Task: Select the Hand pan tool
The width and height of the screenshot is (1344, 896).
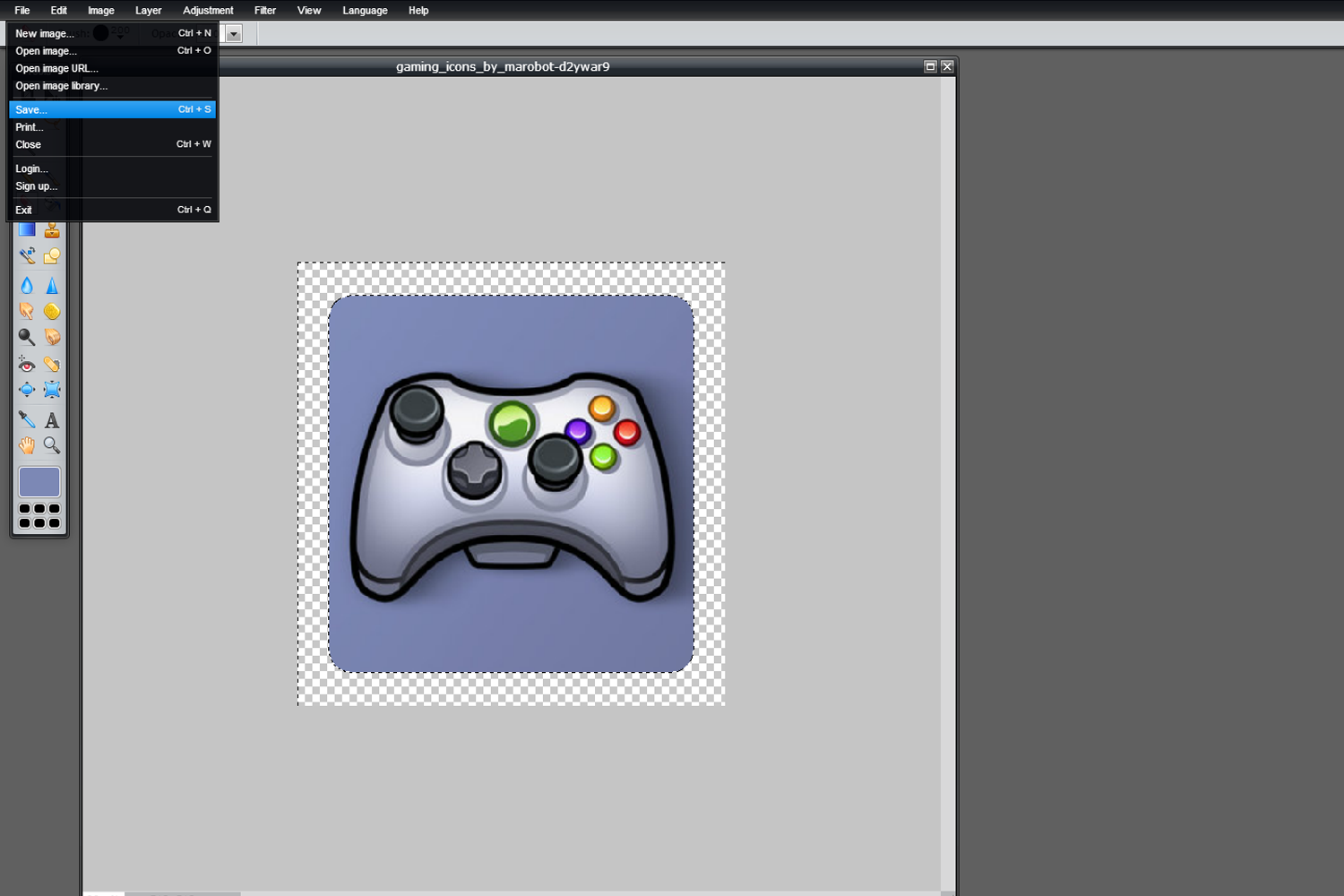Action: pos(27,444)
